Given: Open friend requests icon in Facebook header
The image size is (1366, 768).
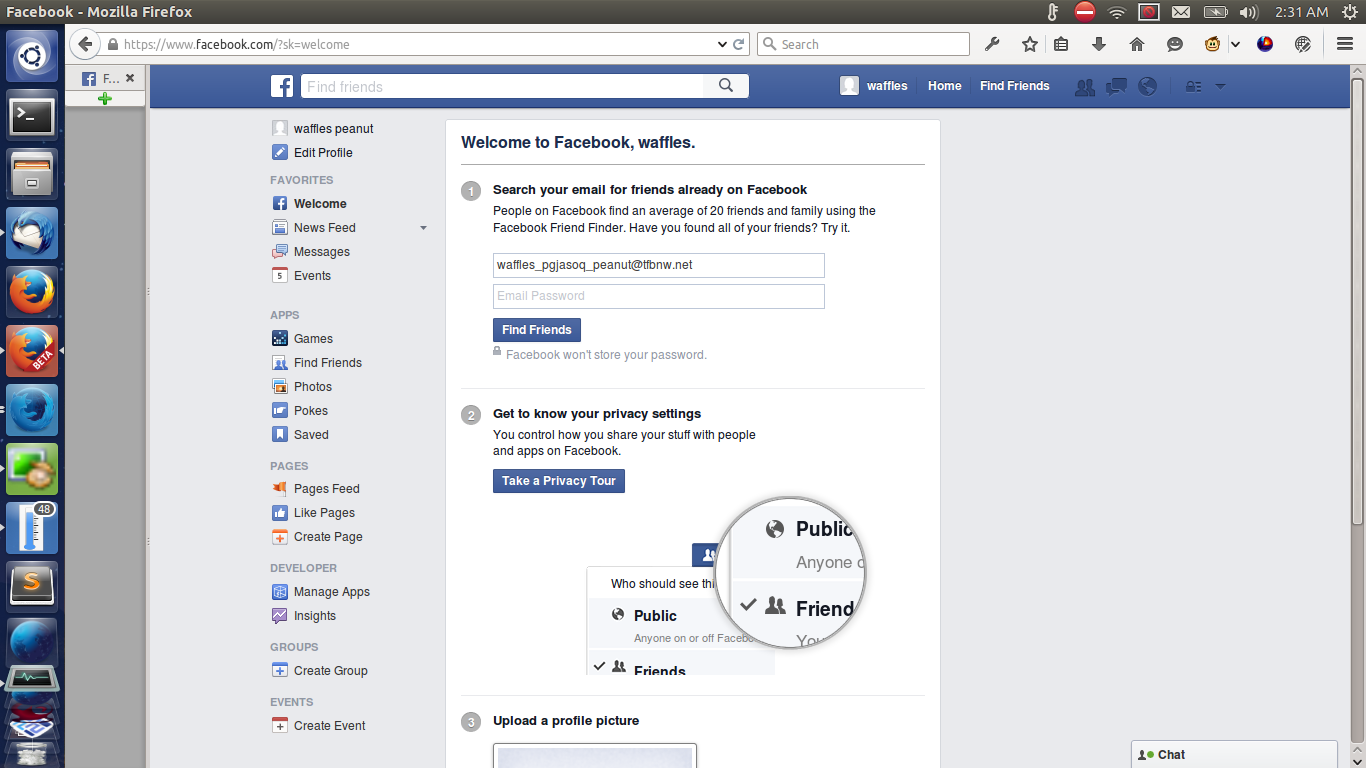Looking at the screenshot, I should (x=1085, y=86).
